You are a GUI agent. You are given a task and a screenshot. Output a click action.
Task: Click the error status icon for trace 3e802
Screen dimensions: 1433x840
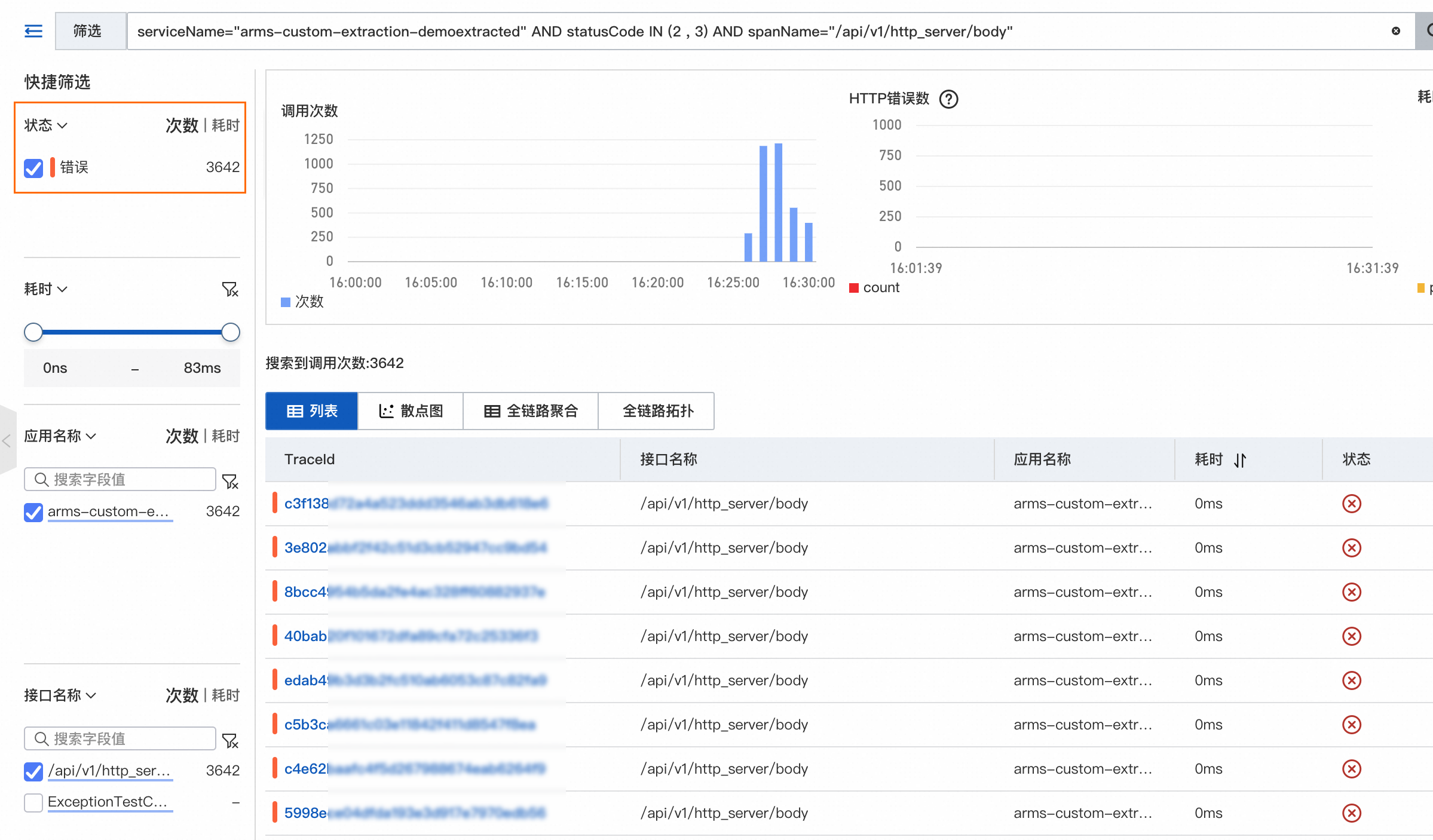coord(1352,548)
